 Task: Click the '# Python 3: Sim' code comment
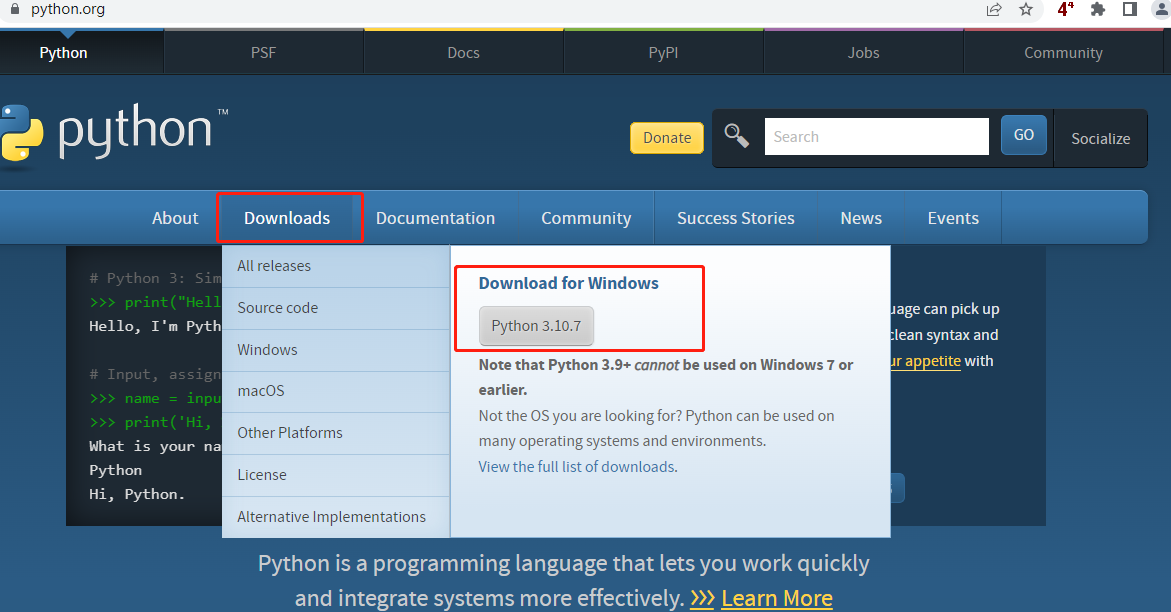(x=155, y=278)
